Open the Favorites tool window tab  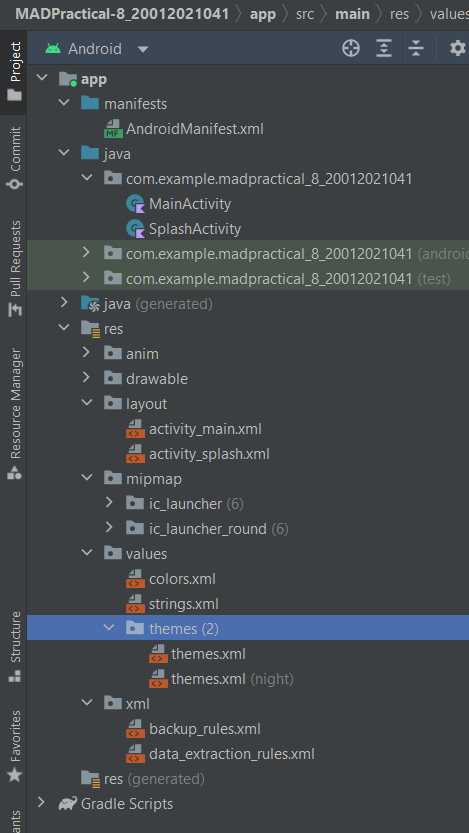pyautogui.click(x=14, y=746)
